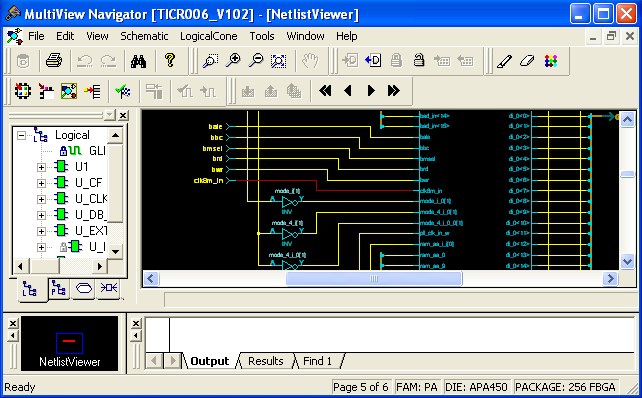Select the clk8m_in input port
Viewport: 642px width, 398px height.
pyautogui.click(x=208, y=181)
